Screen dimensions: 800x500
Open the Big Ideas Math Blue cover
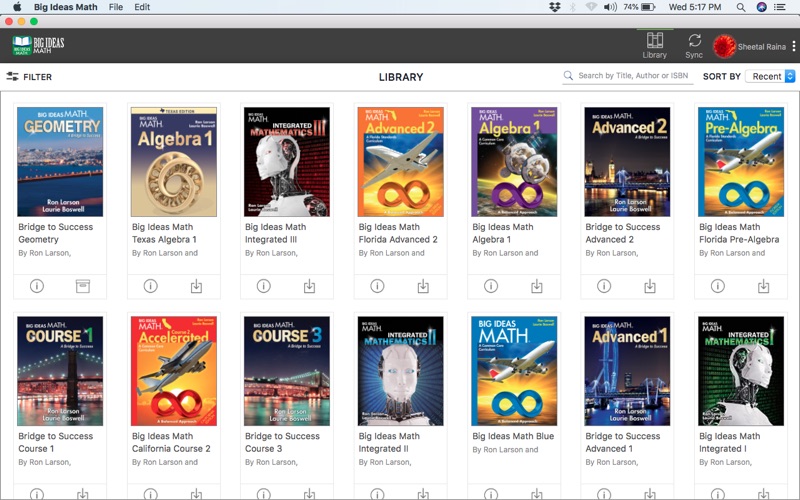pyautogui.click(x=514, y=371)
